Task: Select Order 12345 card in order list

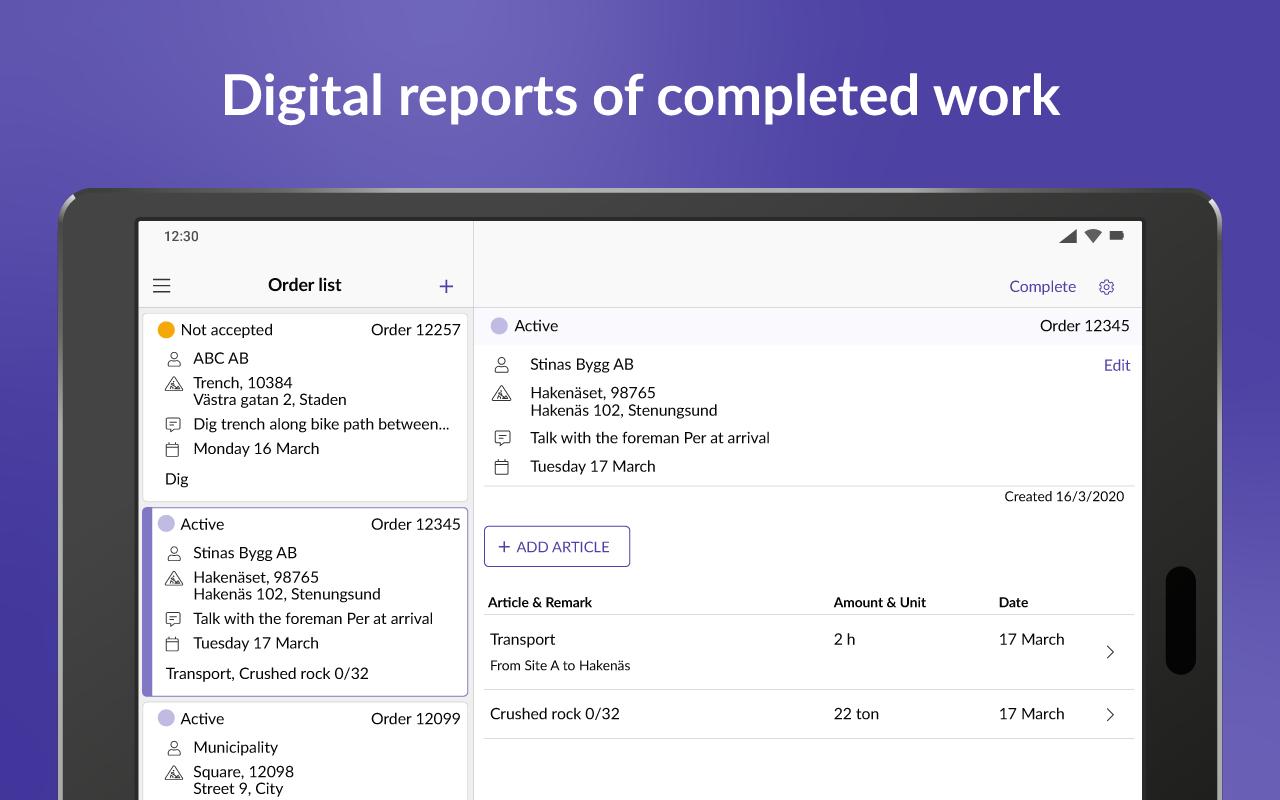Action: (x=305, y=602)
